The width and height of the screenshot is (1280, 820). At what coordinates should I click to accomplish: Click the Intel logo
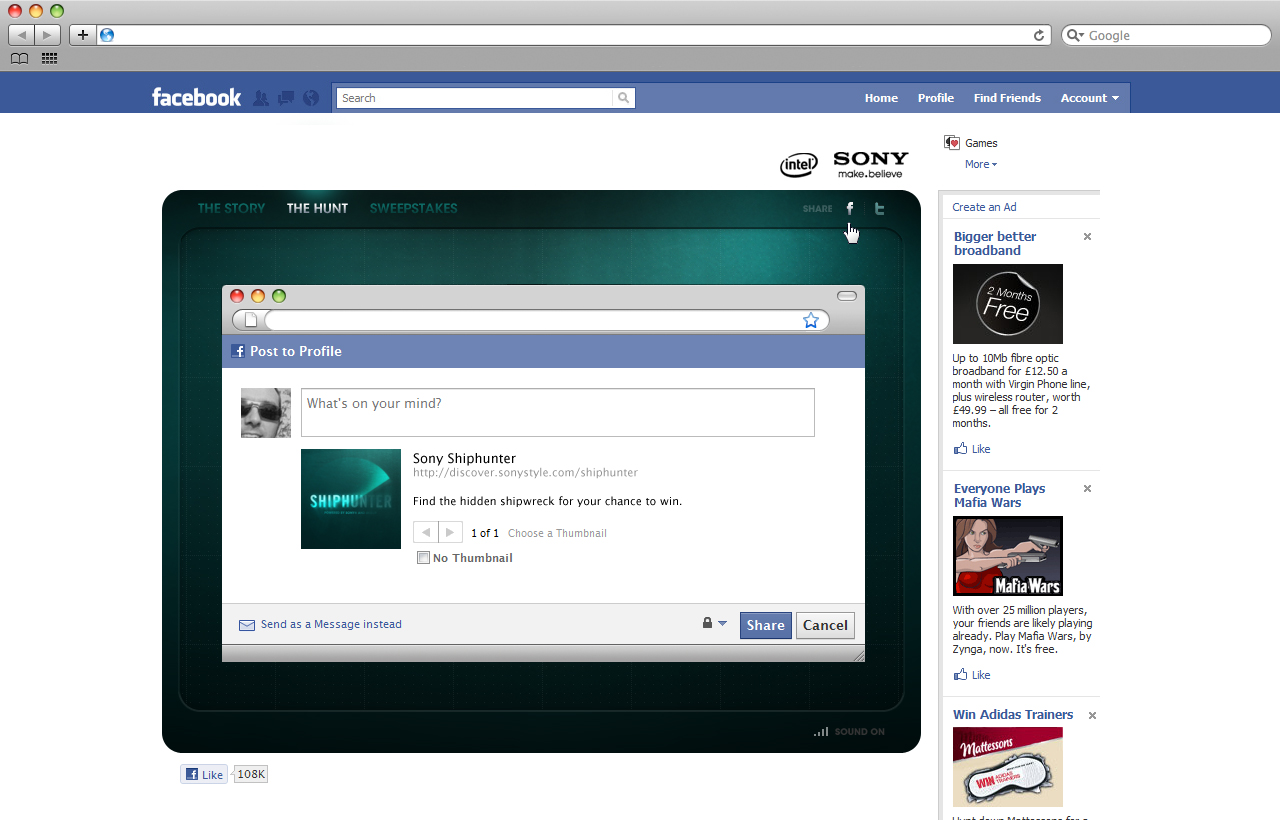pos(799,165)
